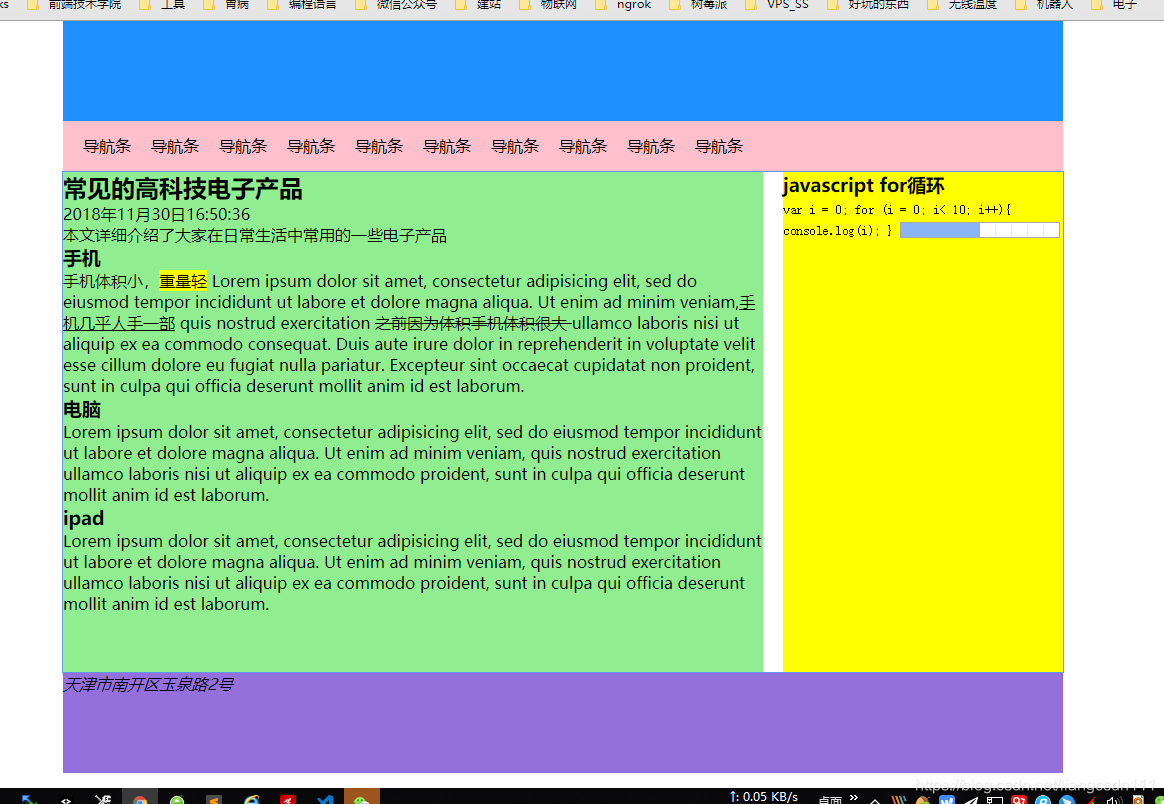This screenshot has width=1164, height=804.
Task: Open WeChat from the taskbar
Action: pos(362,799)
